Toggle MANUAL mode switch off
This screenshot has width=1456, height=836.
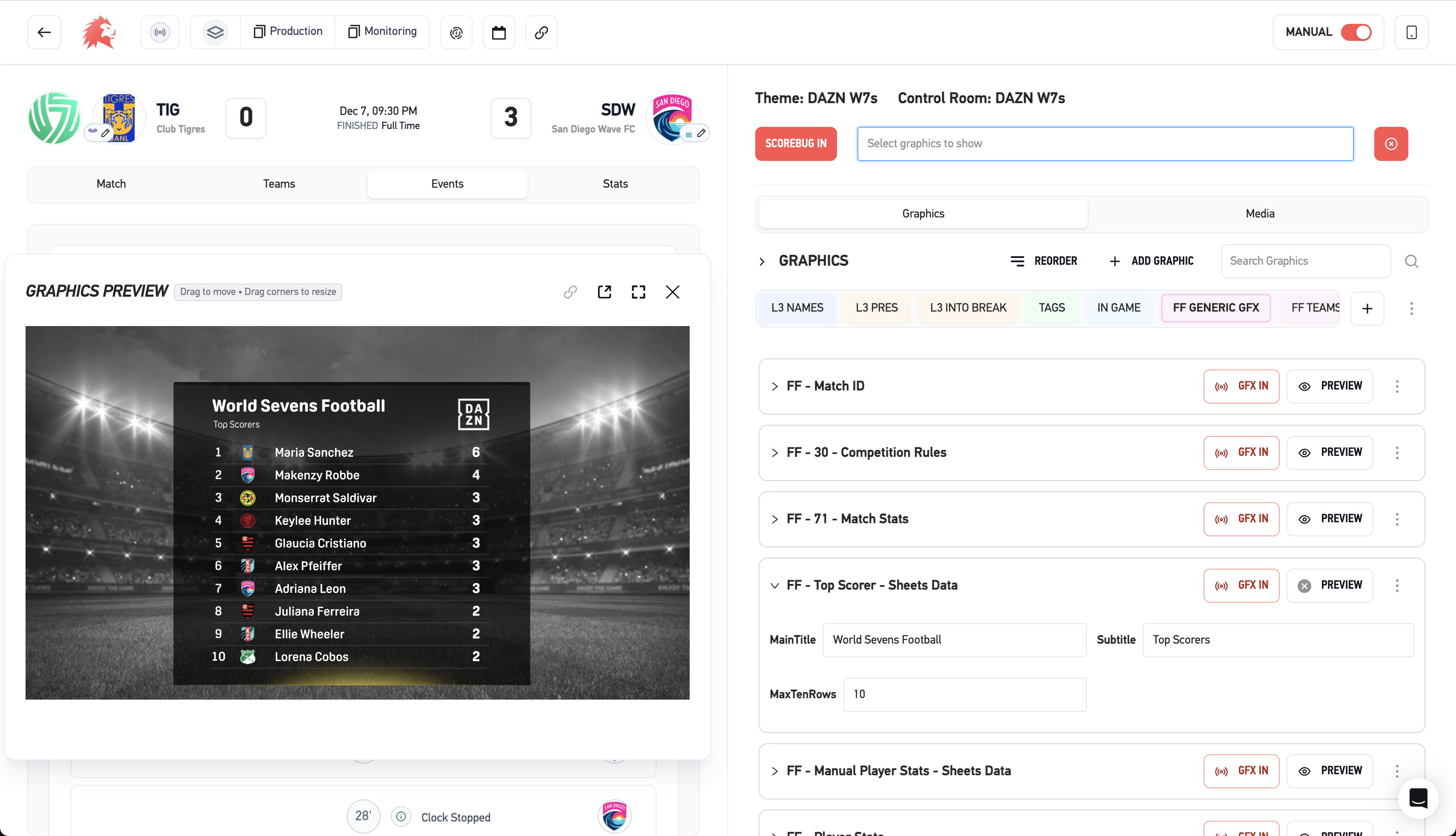tap(1357, 32)
